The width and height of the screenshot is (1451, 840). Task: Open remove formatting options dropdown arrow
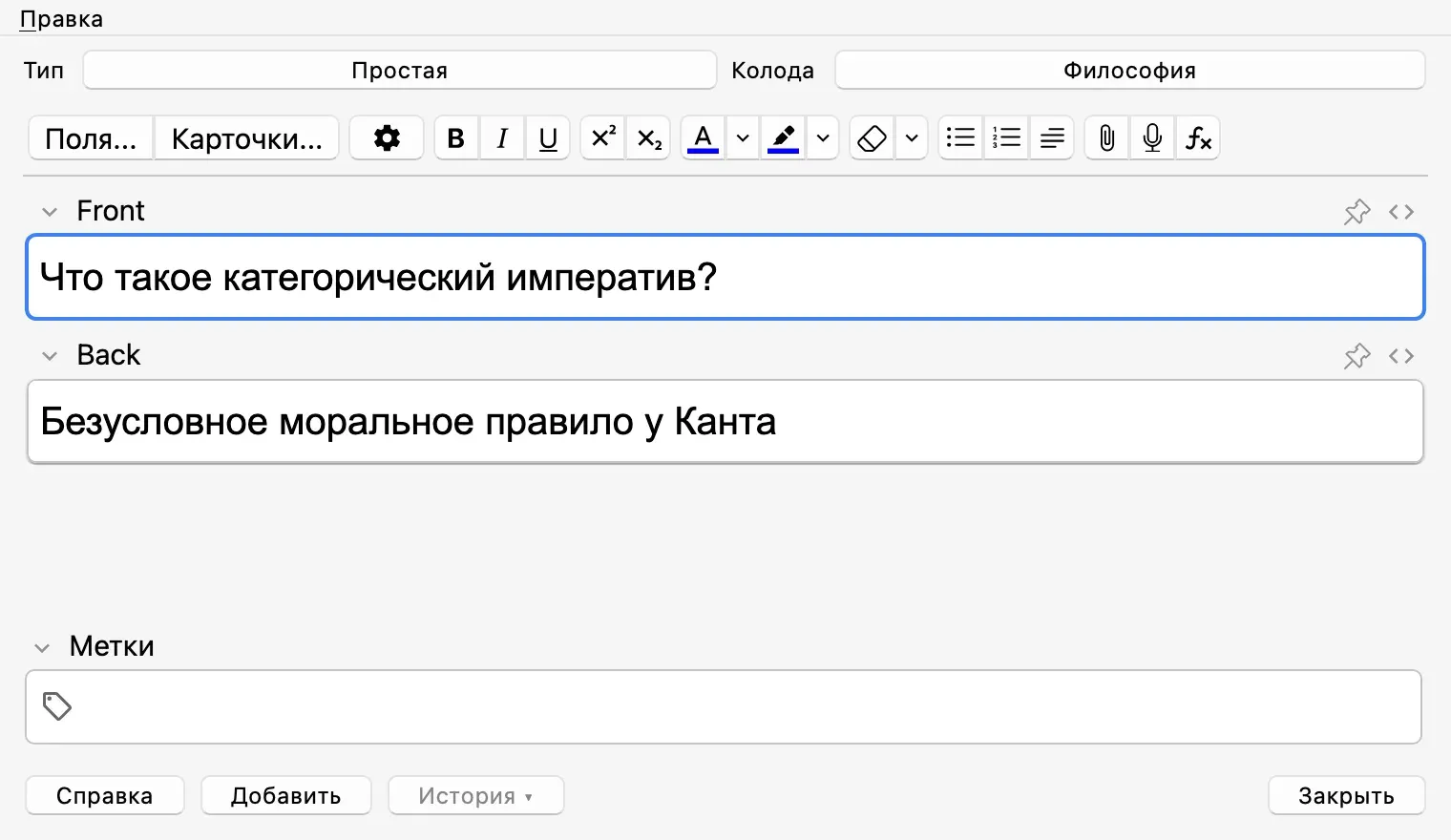[912, 138]
